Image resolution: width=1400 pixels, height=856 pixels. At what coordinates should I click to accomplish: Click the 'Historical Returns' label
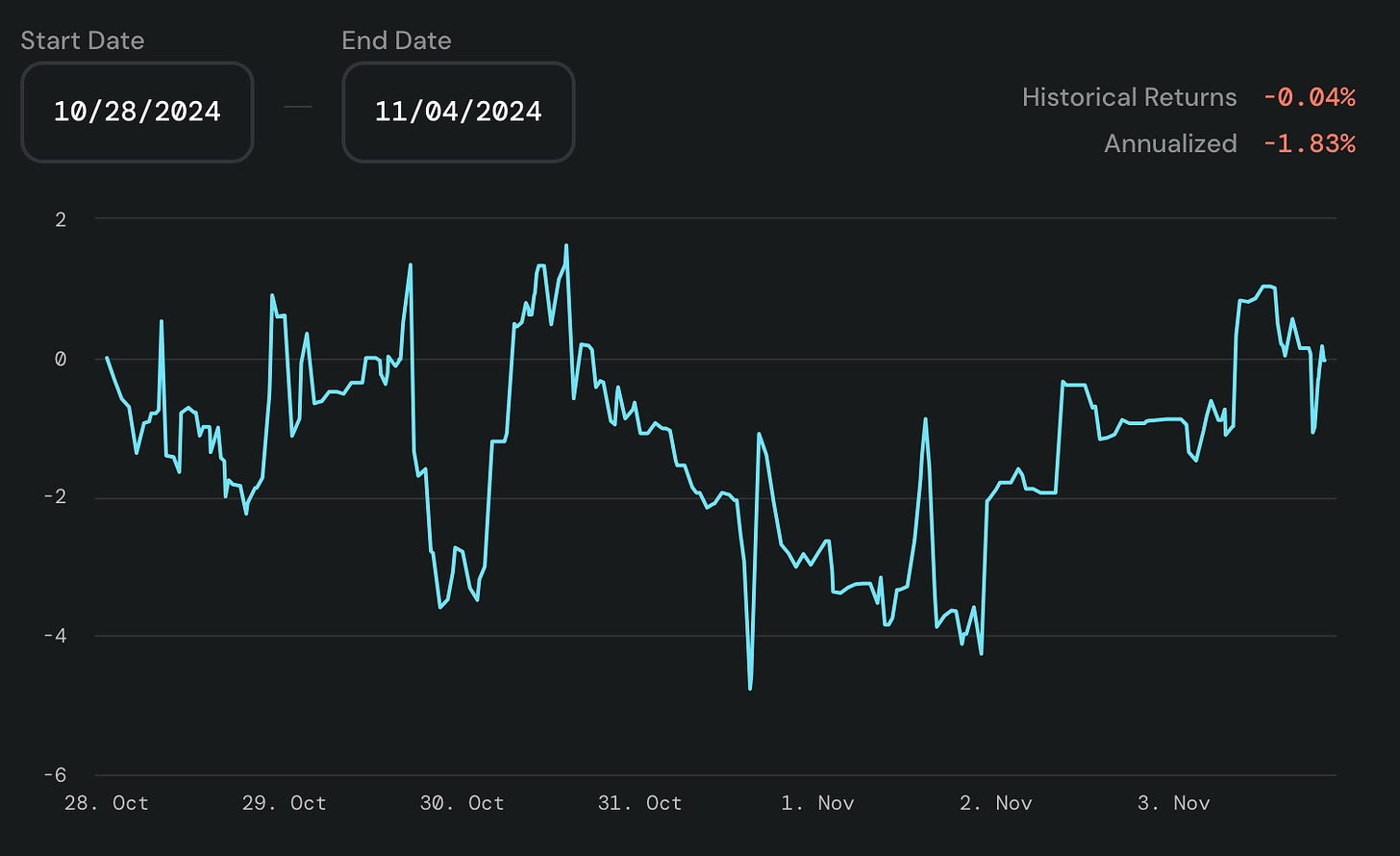coord(1129,97)
